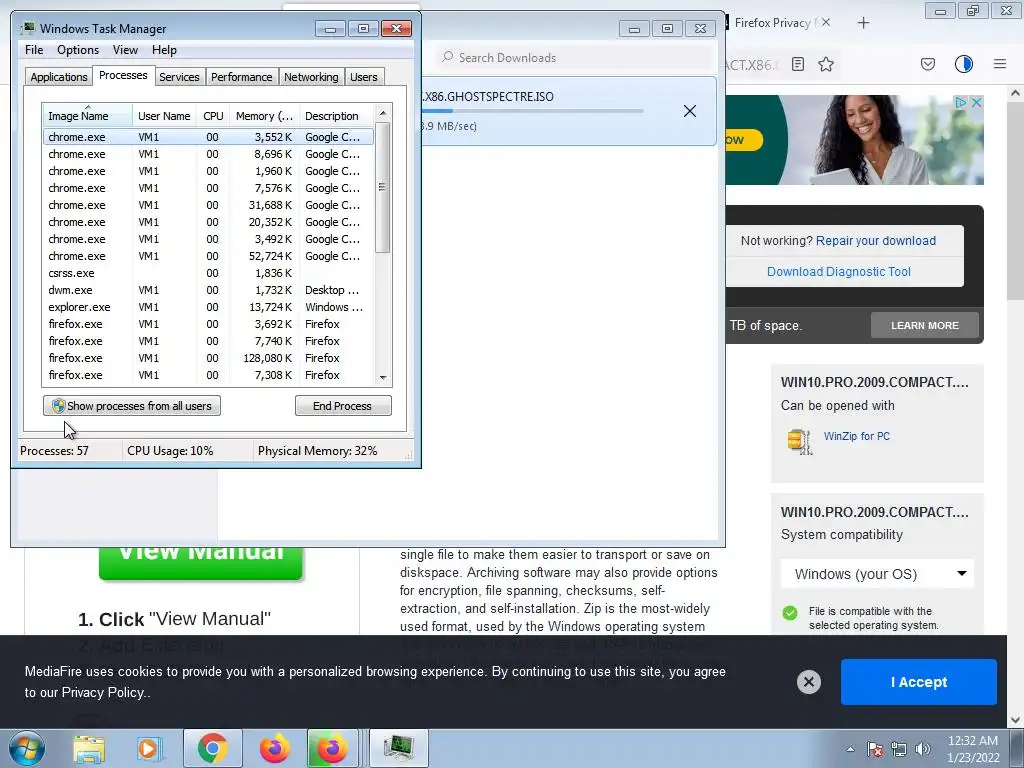Open Task Manager File menu
Viewport: 1024px width, 768px height.
pos(34,50)
